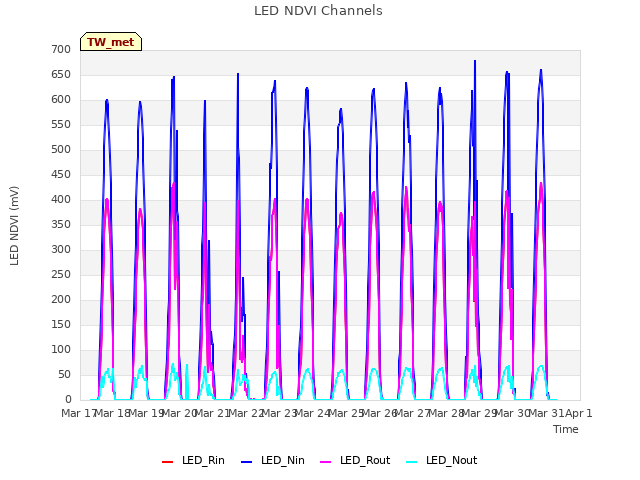Select the LED_Nin legend entry
640x480 pixels.
273,460
